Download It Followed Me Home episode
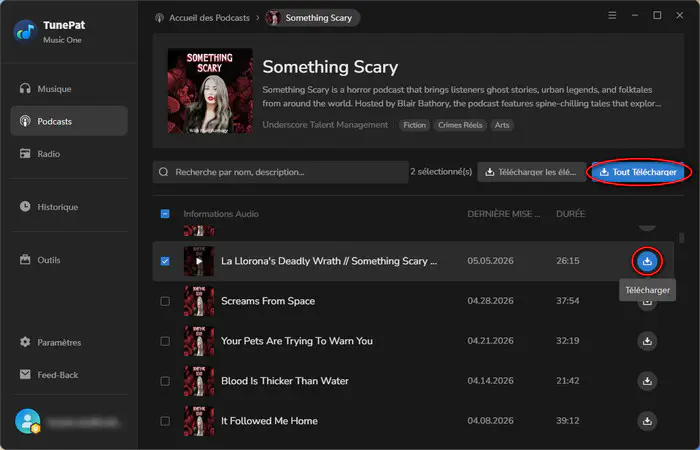 [647, 421]
